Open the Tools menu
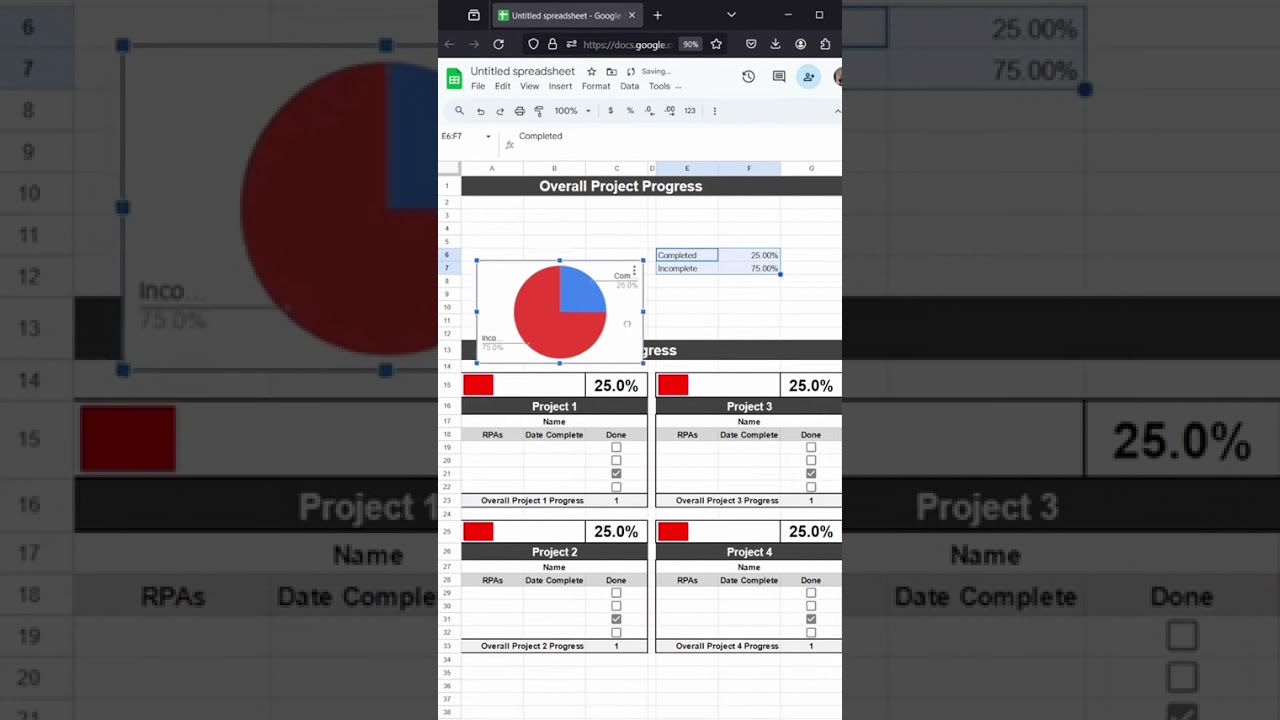Viewport: 1280px width, 720px height. pos(659,86)
